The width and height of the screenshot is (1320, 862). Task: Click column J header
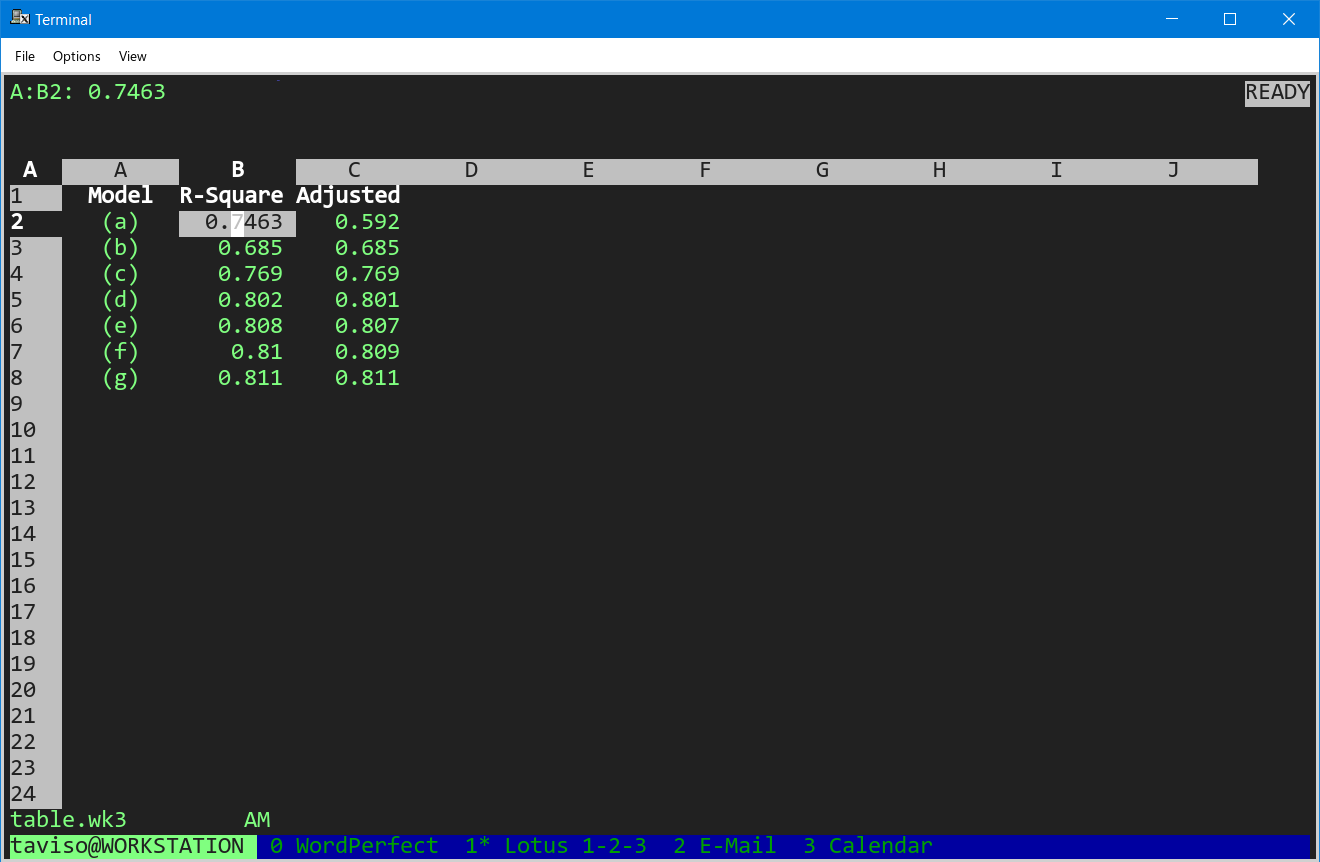click(x=1174, y=170)
